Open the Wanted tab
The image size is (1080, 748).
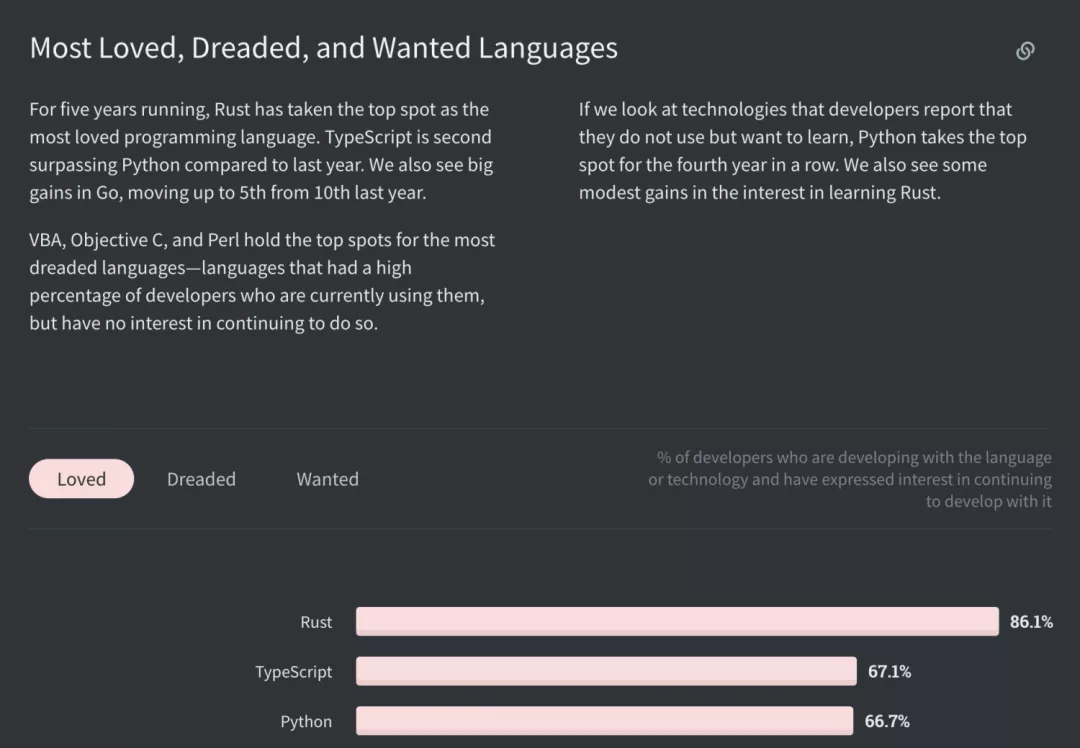327,479
